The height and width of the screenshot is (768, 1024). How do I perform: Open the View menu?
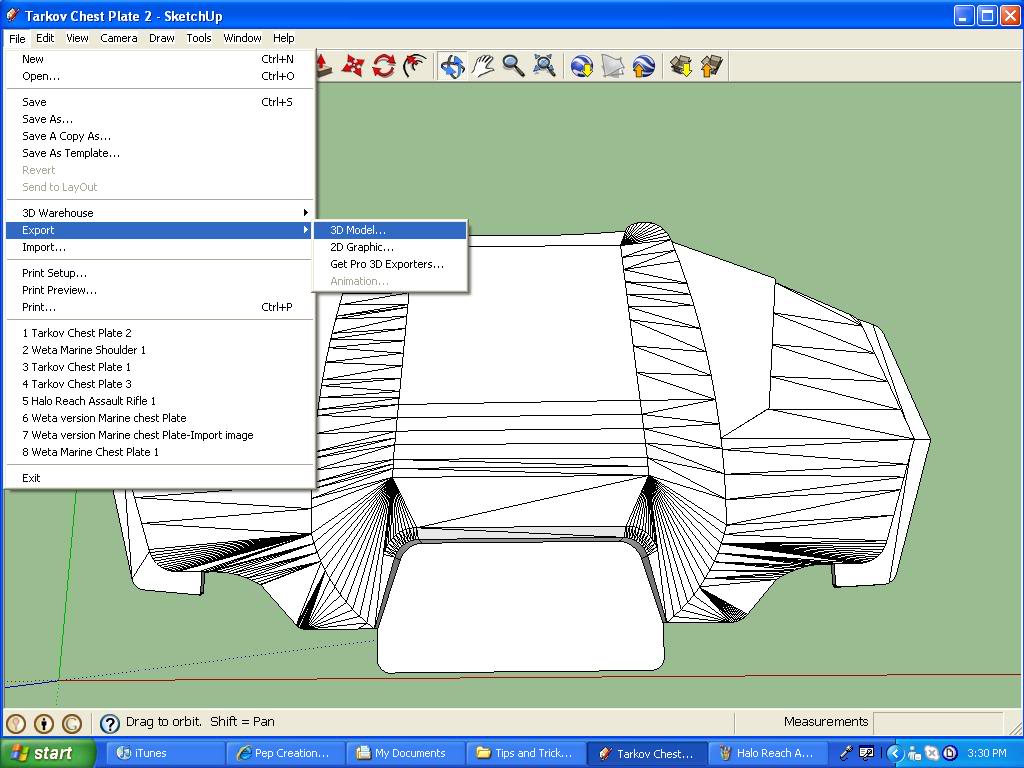[77, 39]
